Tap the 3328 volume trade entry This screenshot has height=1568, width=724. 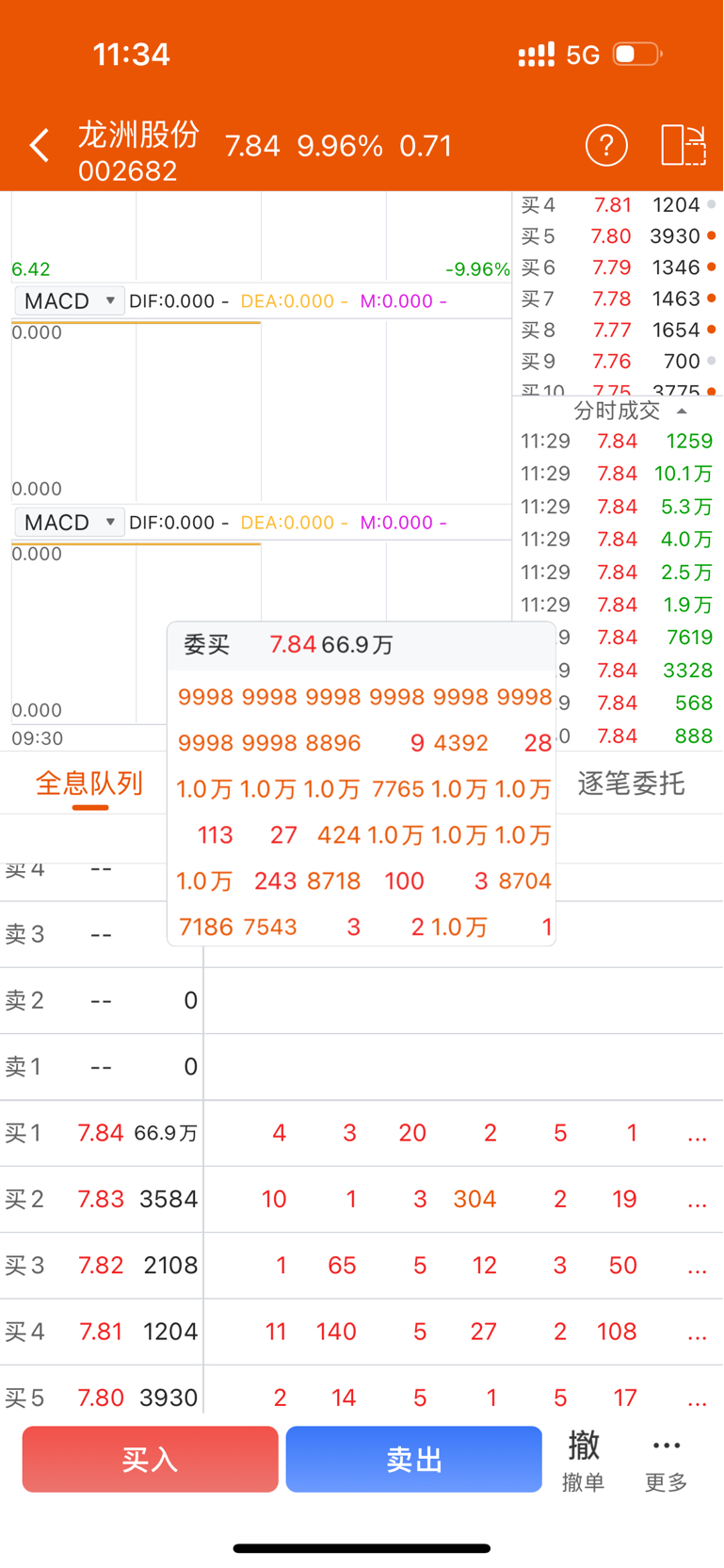point(689,671)
